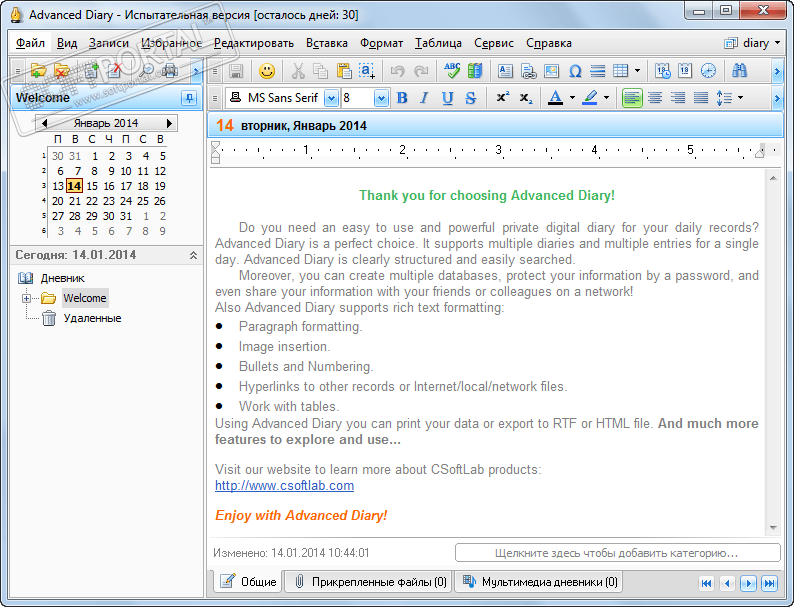Insert current time clock icon
The image size is (794, 607).
click(708, 71)
